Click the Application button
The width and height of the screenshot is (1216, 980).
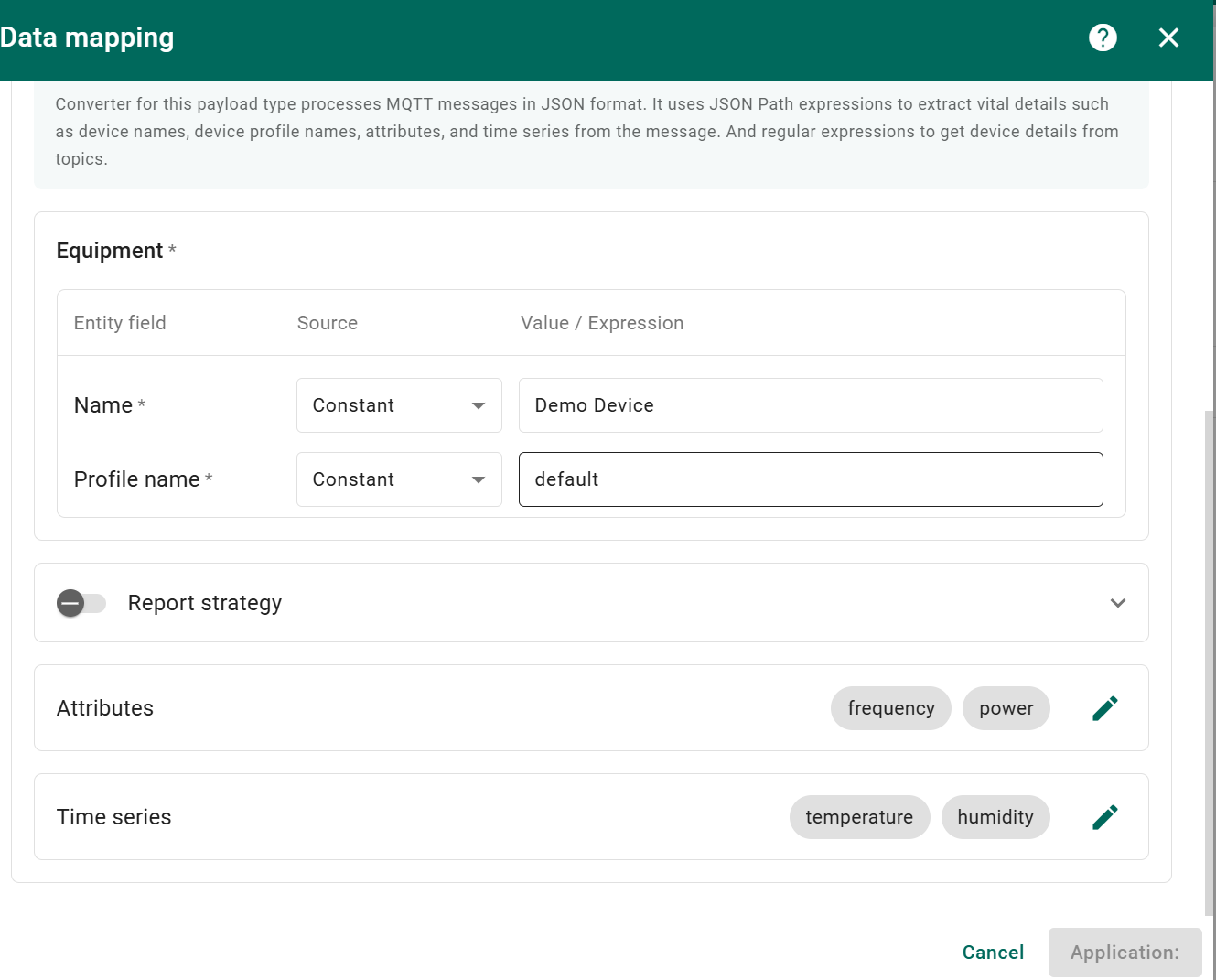coord(1125,953)
